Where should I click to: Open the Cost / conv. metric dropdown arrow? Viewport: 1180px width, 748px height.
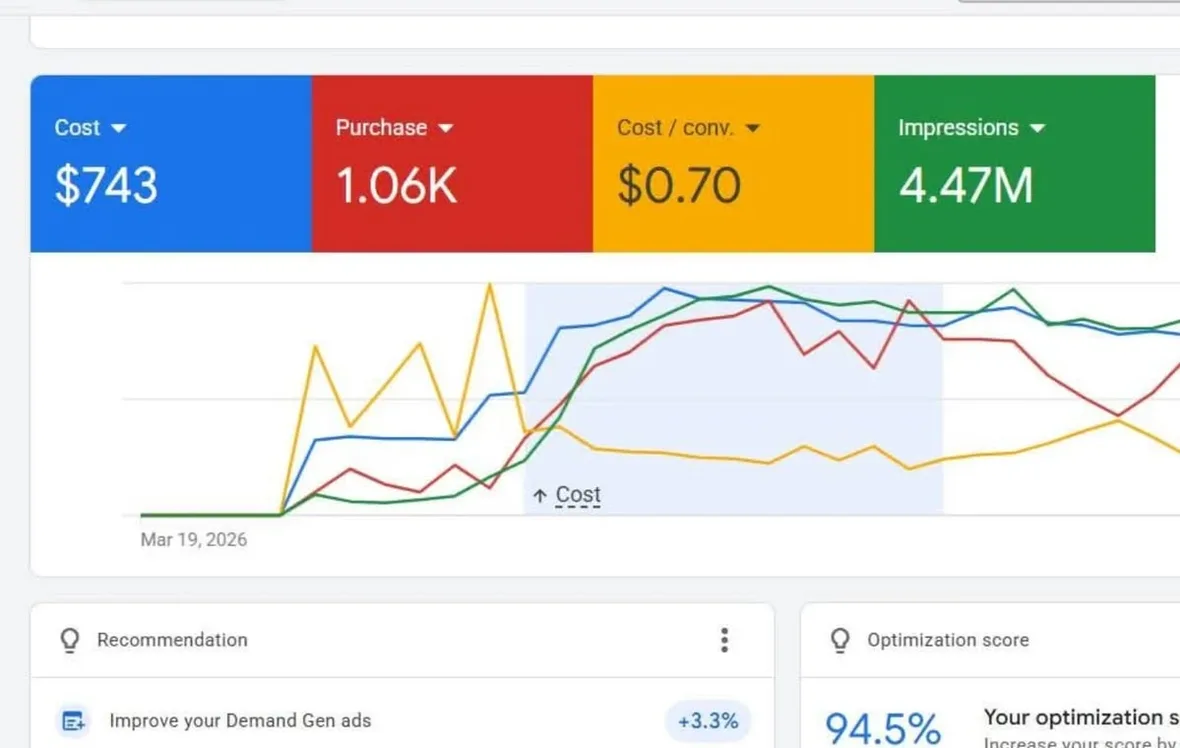[753, 129]
